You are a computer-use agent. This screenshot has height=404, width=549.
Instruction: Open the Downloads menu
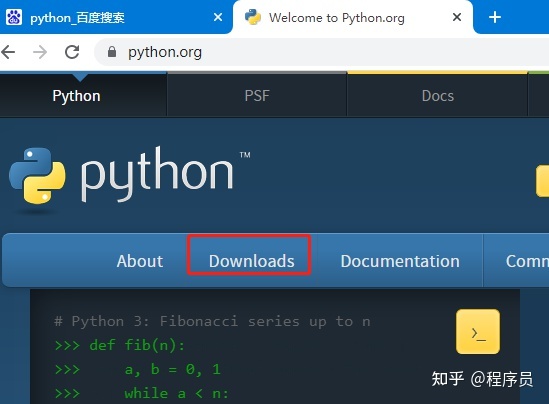point(251,261)
